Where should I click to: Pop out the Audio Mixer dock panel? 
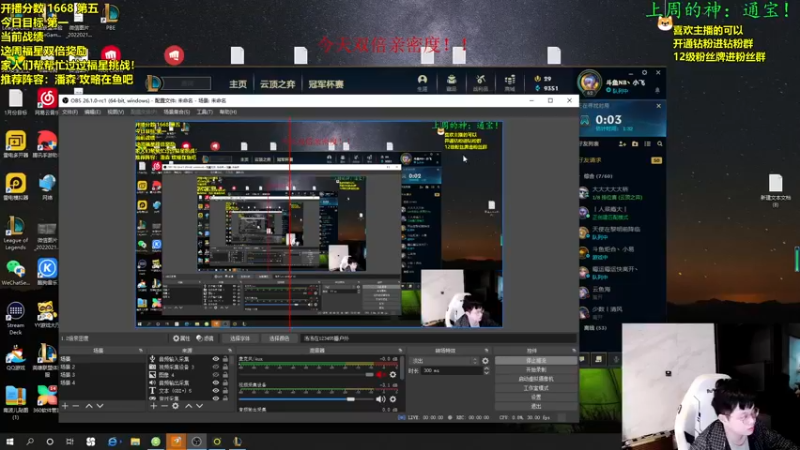point(400,351)
